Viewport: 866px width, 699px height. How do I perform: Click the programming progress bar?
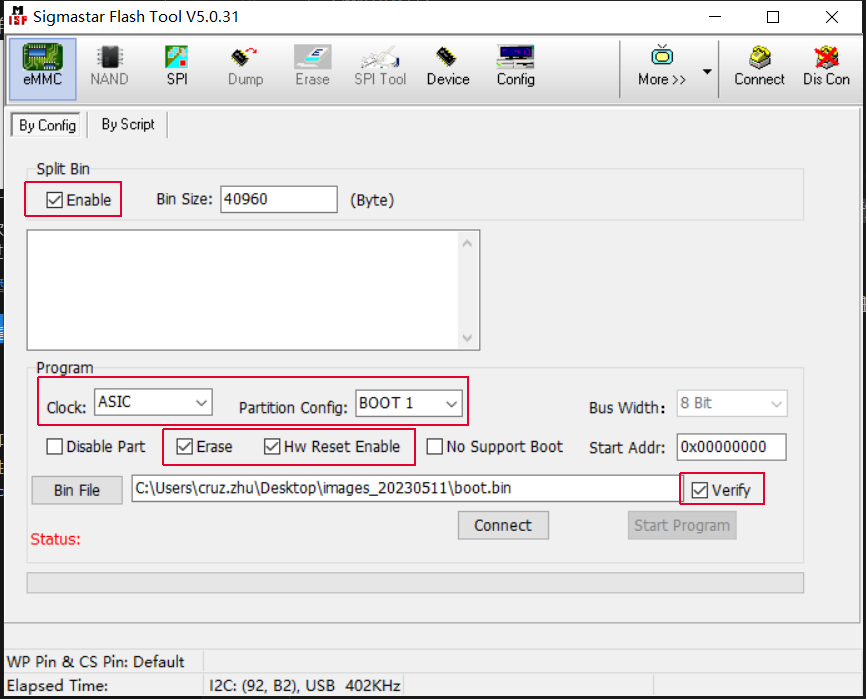coord(415,582)
